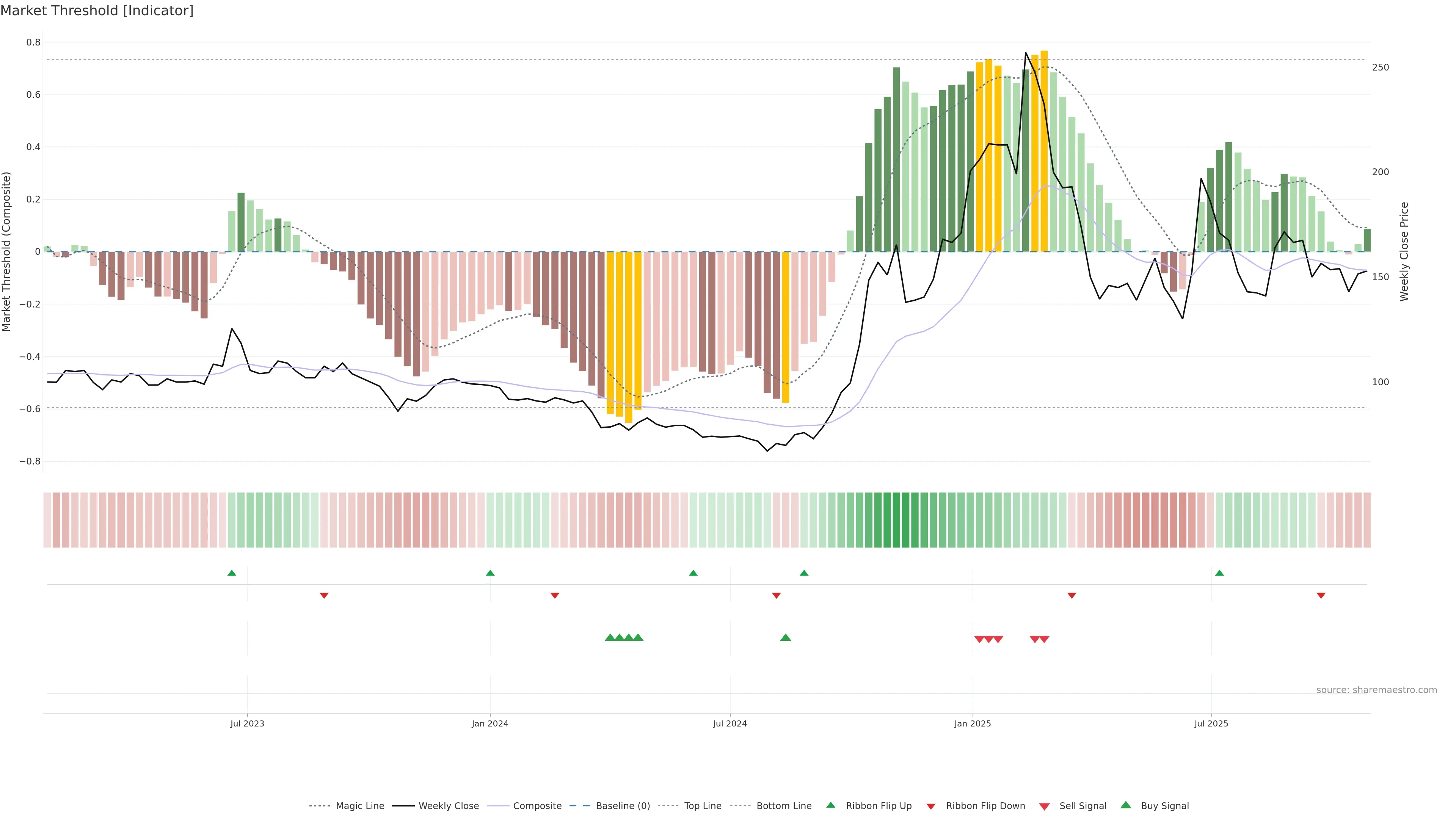The image size is (1456, 819).
Task: Hide the Composite line via legend
Action: coord(537,806)
